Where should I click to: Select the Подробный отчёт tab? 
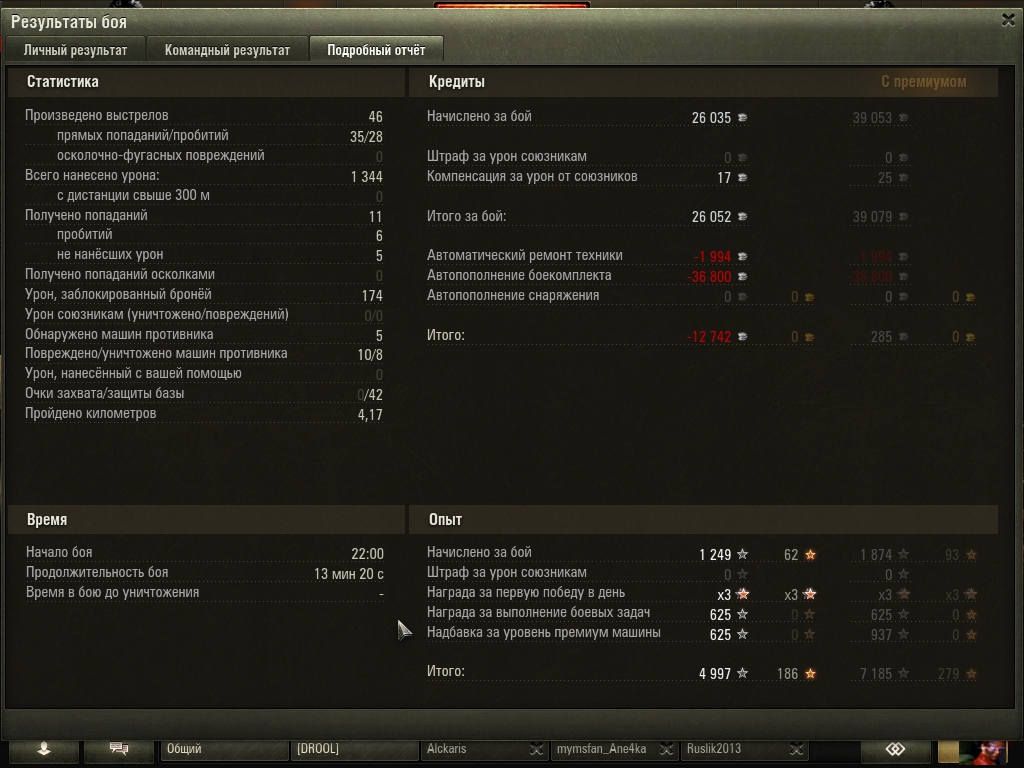coord(376,50)
